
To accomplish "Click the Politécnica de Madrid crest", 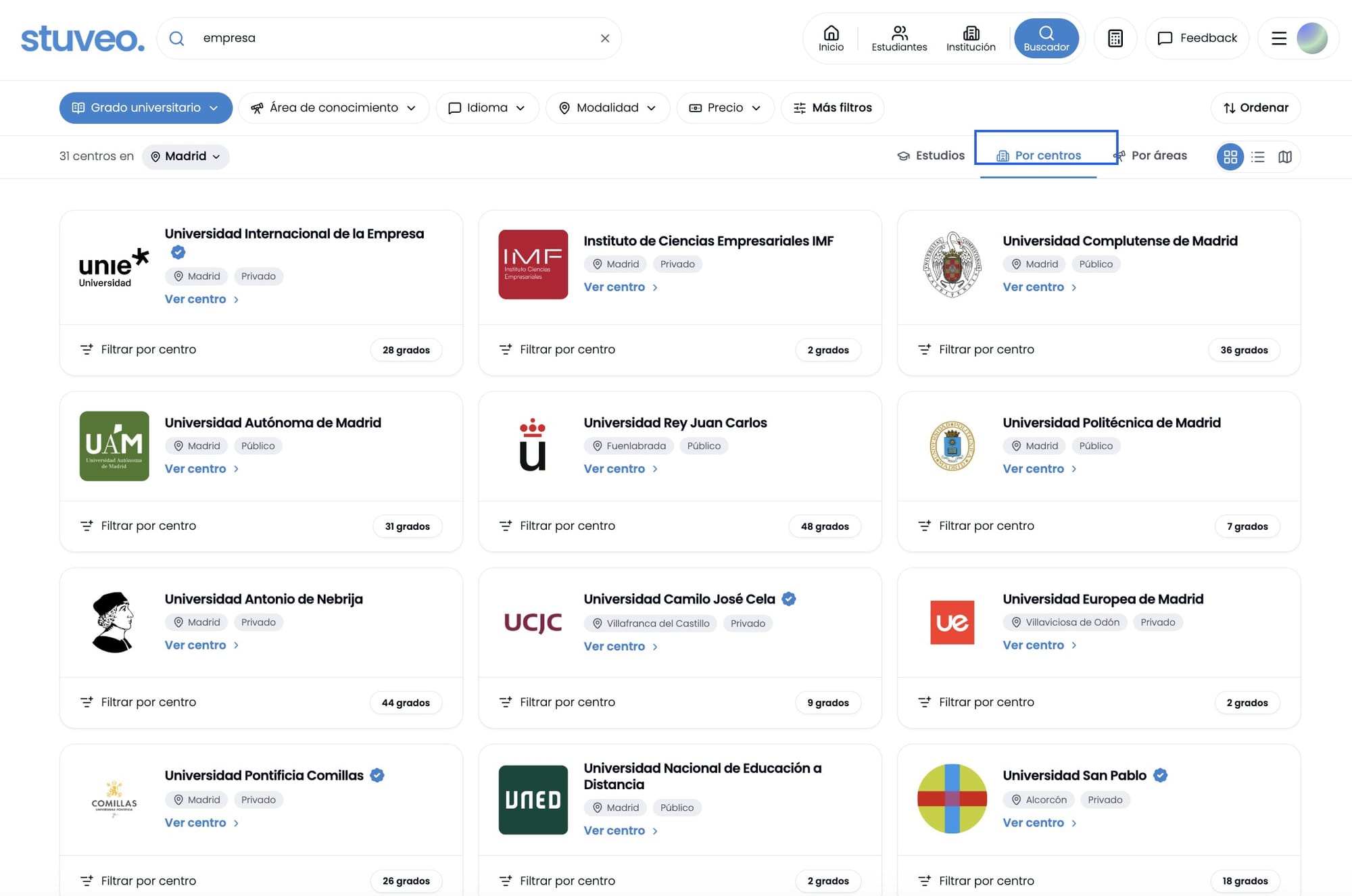I will pyautogui.click(x=952, y=446).
